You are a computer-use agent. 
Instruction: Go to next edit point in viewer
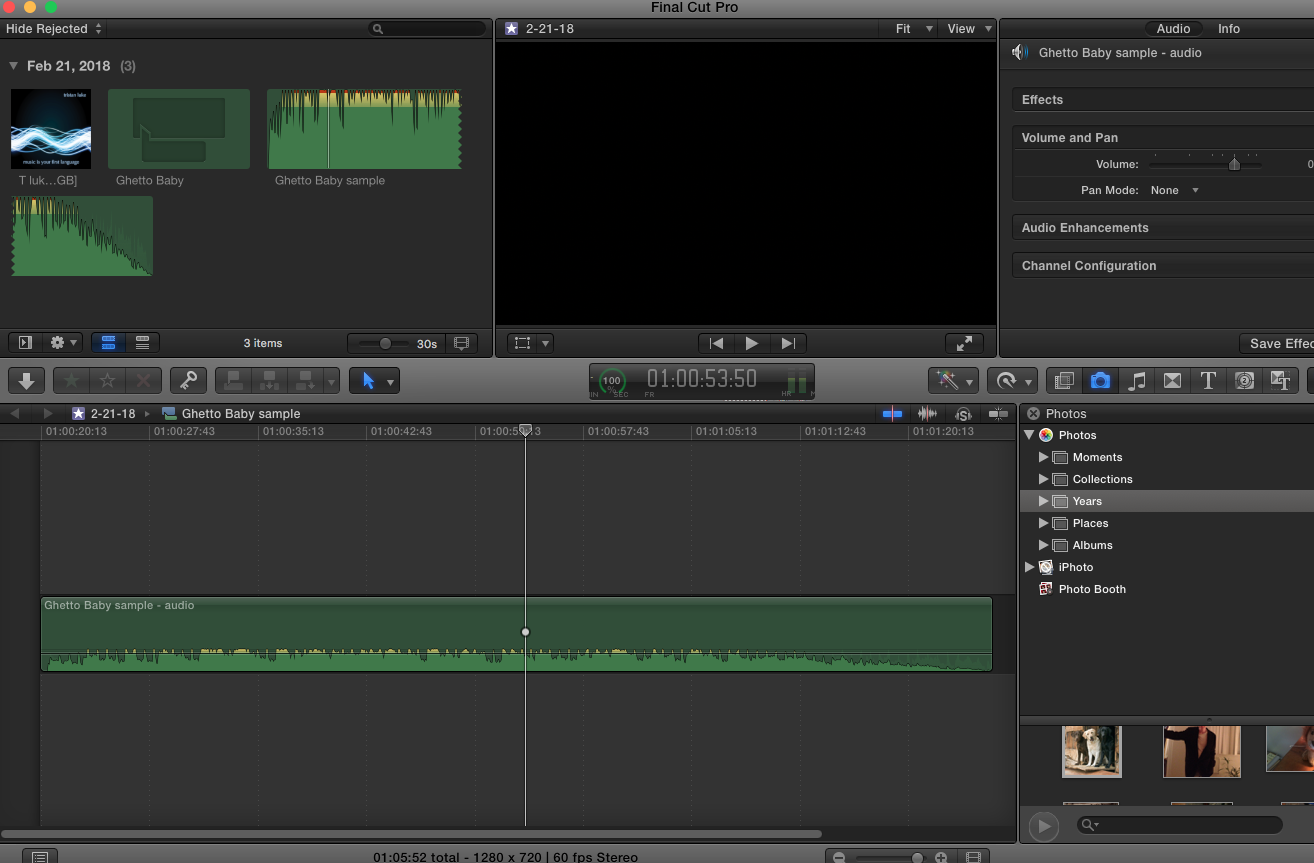[x=788, y=343]
